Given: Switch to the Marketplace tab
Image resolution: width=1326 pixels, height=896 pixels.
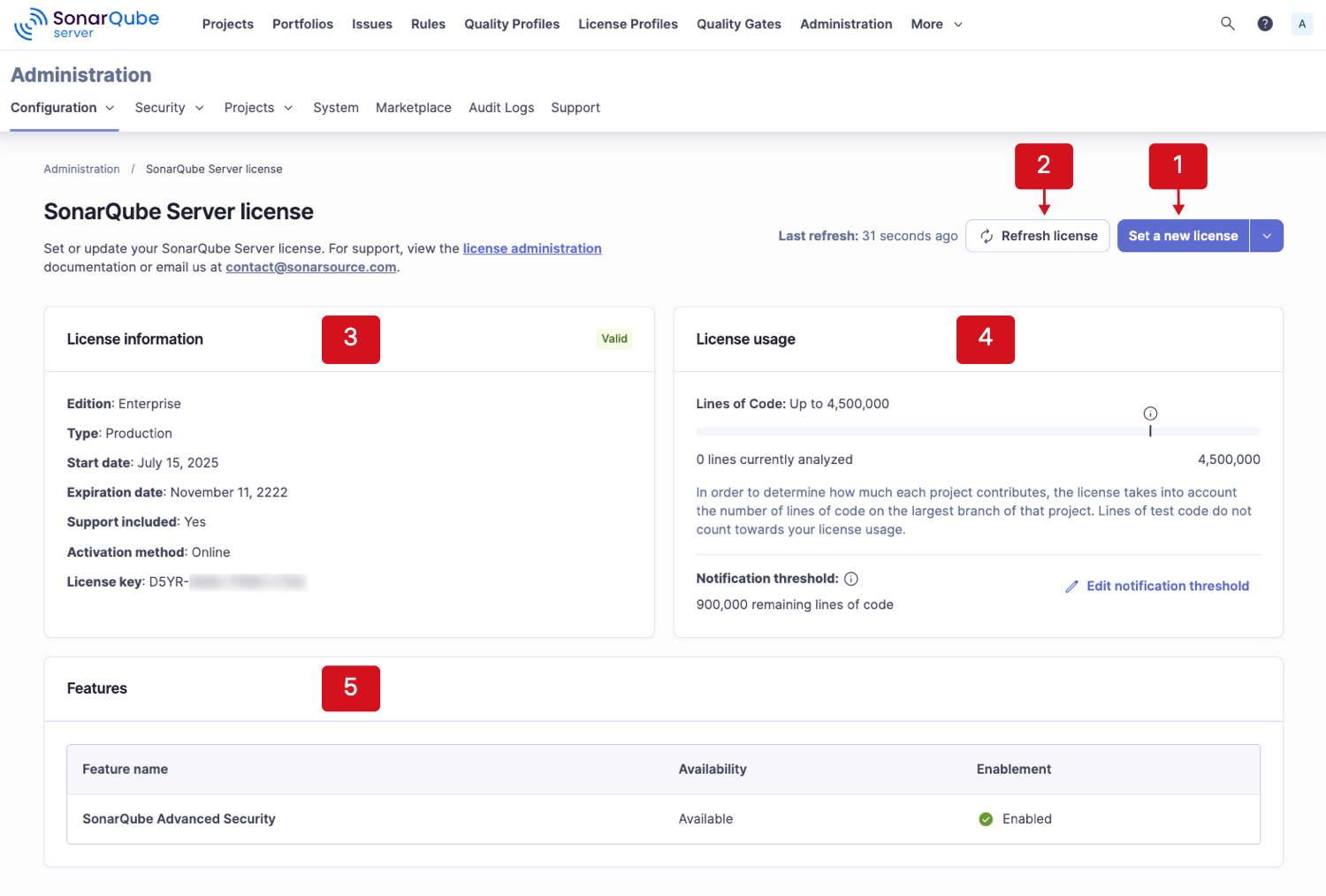Looking at the screenshot, I should (413, 107).
